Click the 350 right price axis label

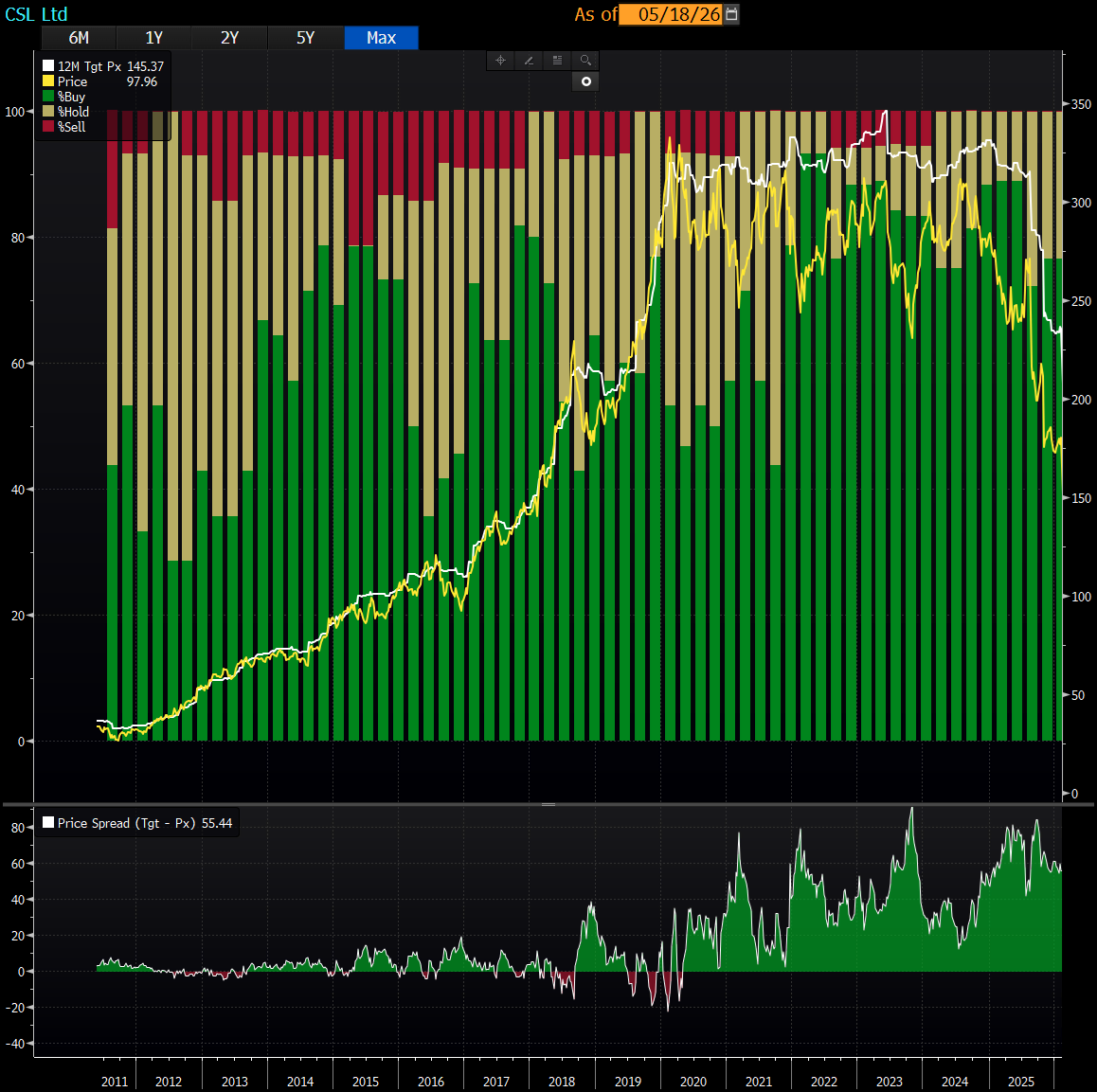(1081, 104)
